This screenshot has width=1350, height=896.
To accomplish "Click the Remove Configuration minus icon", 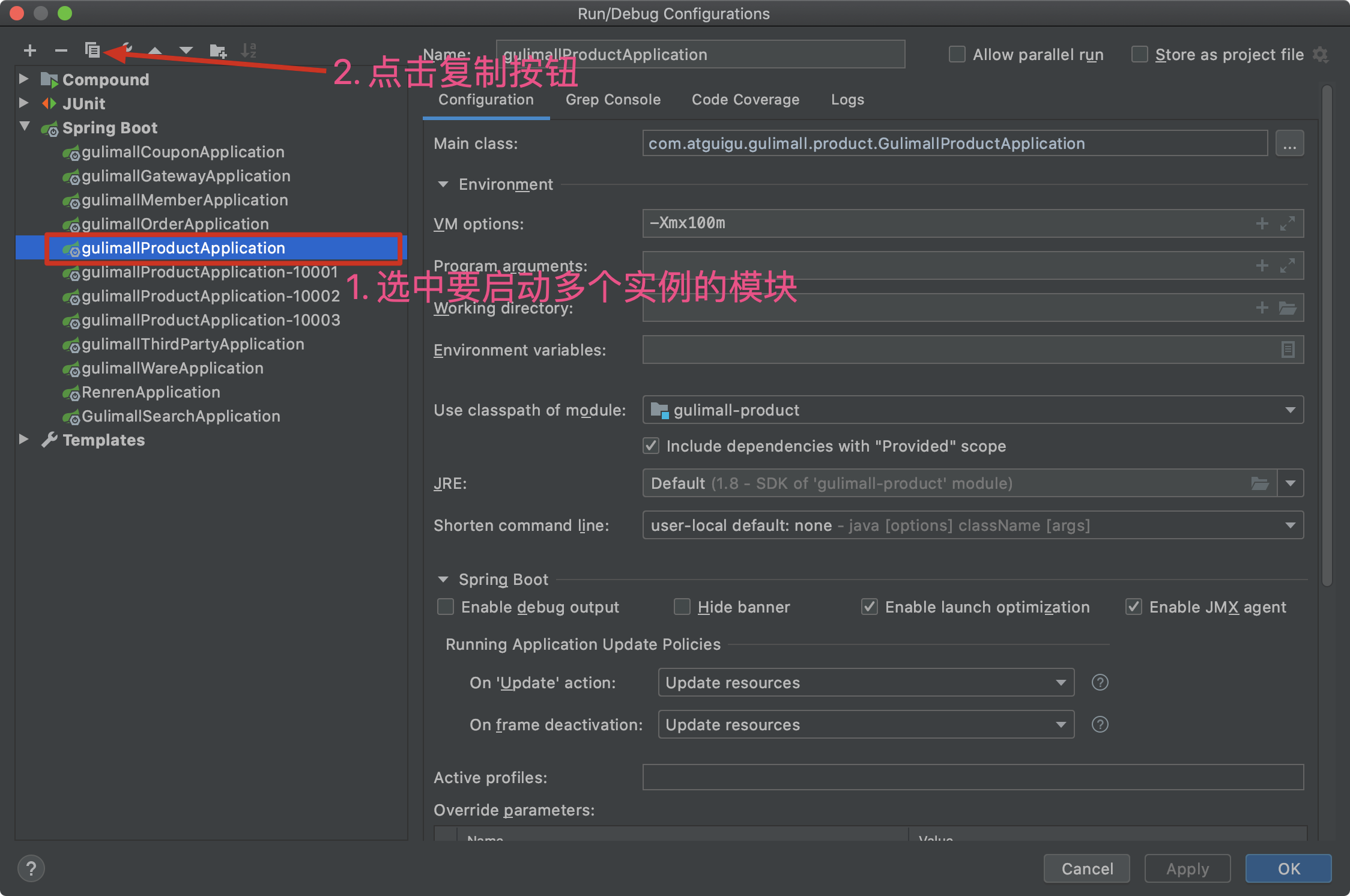I will [61, 50].
